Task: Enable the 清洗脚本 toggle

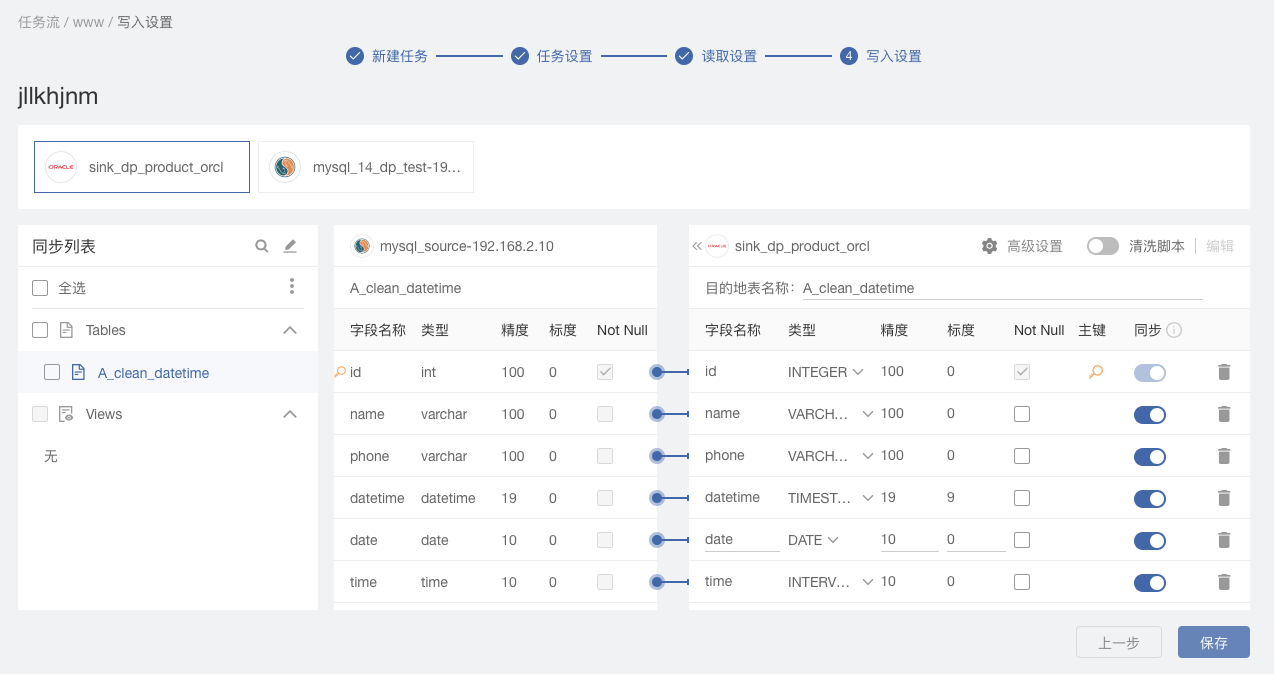Action: click(1102, 246)
